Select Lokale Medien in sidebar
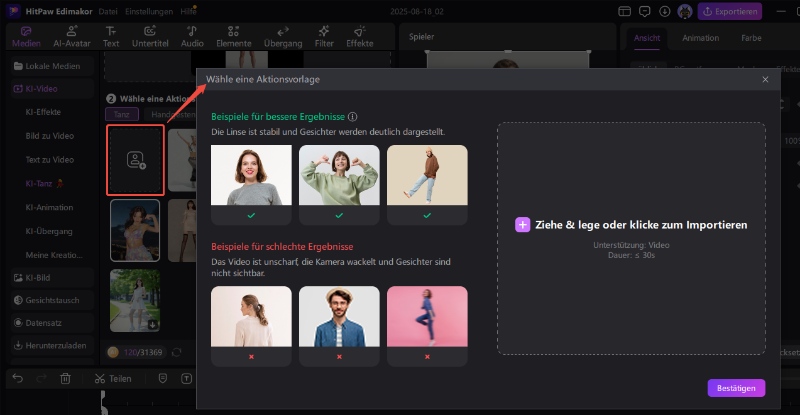This screenshot has width=800, height=415. coord(52,66)
